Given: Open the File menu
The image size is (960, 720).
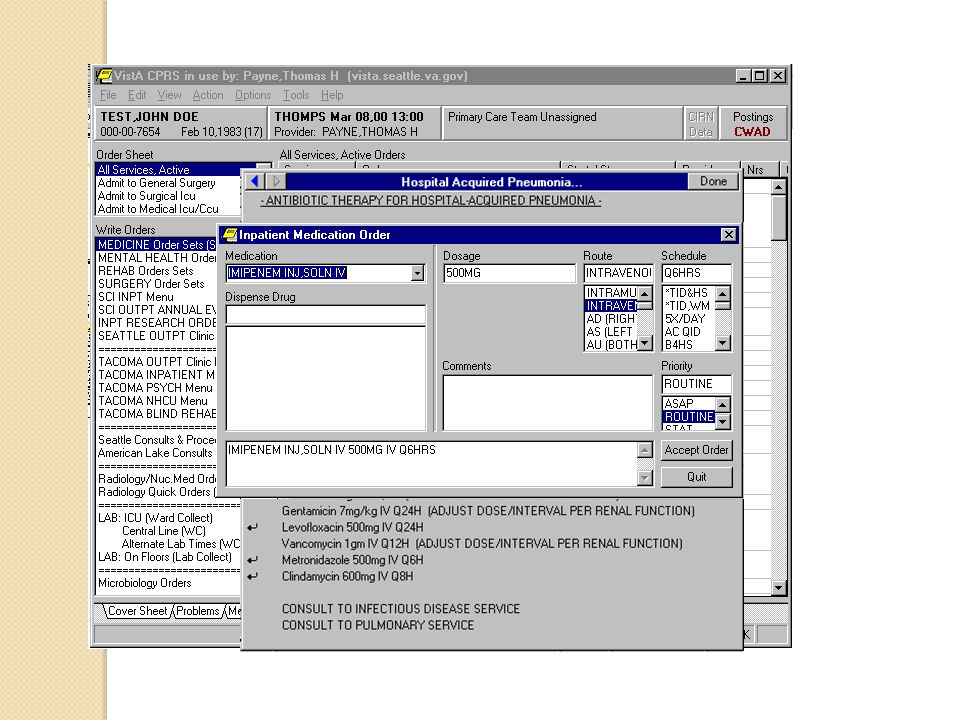Looking at the screenshot, I should (x=108, y=95).
